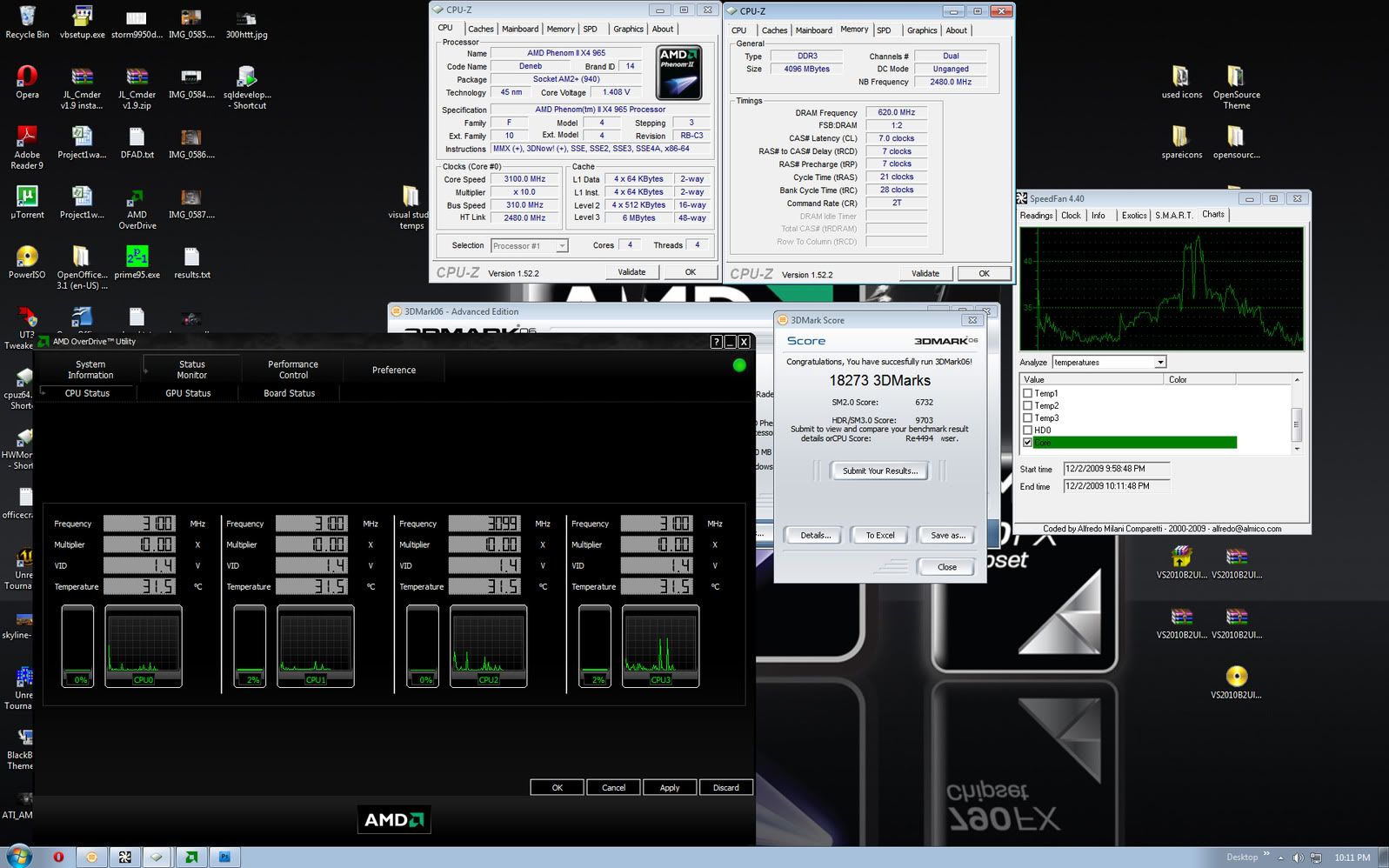1389x868 pixels.
Task: Click the Submit Your Results button
Action: click(879, 471)
